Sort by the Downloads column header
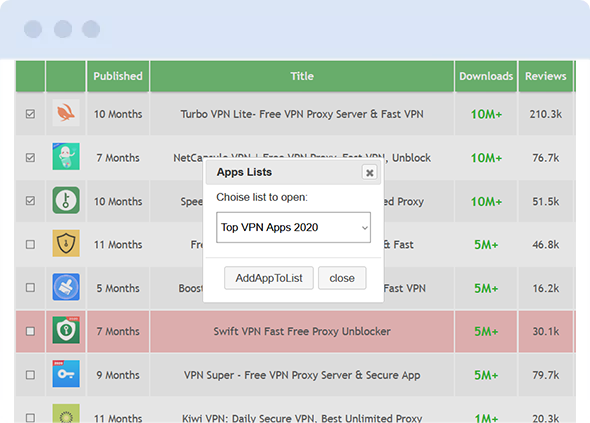This screenshot has width=590, height=423. coord(486,76)
